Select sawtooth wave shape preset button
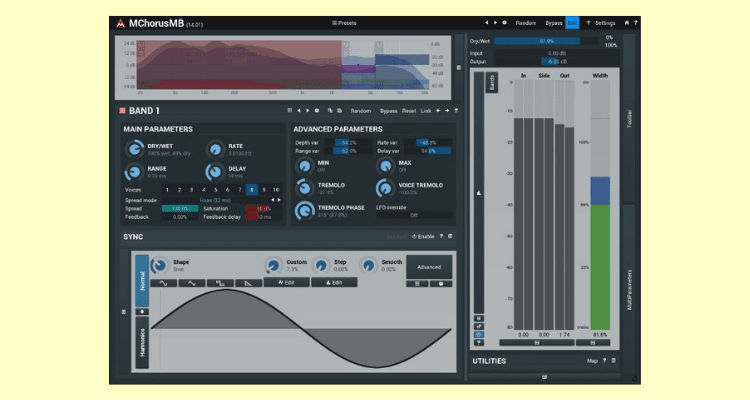This screenshot has width=750, height=400. click(x=248, y=283)
